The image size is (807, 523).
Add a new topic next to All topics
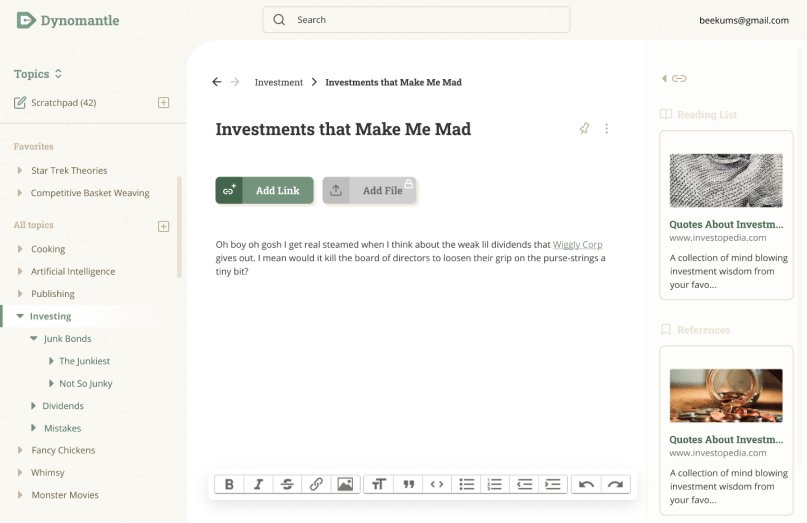pyautogui.click(x=163, y=226)
